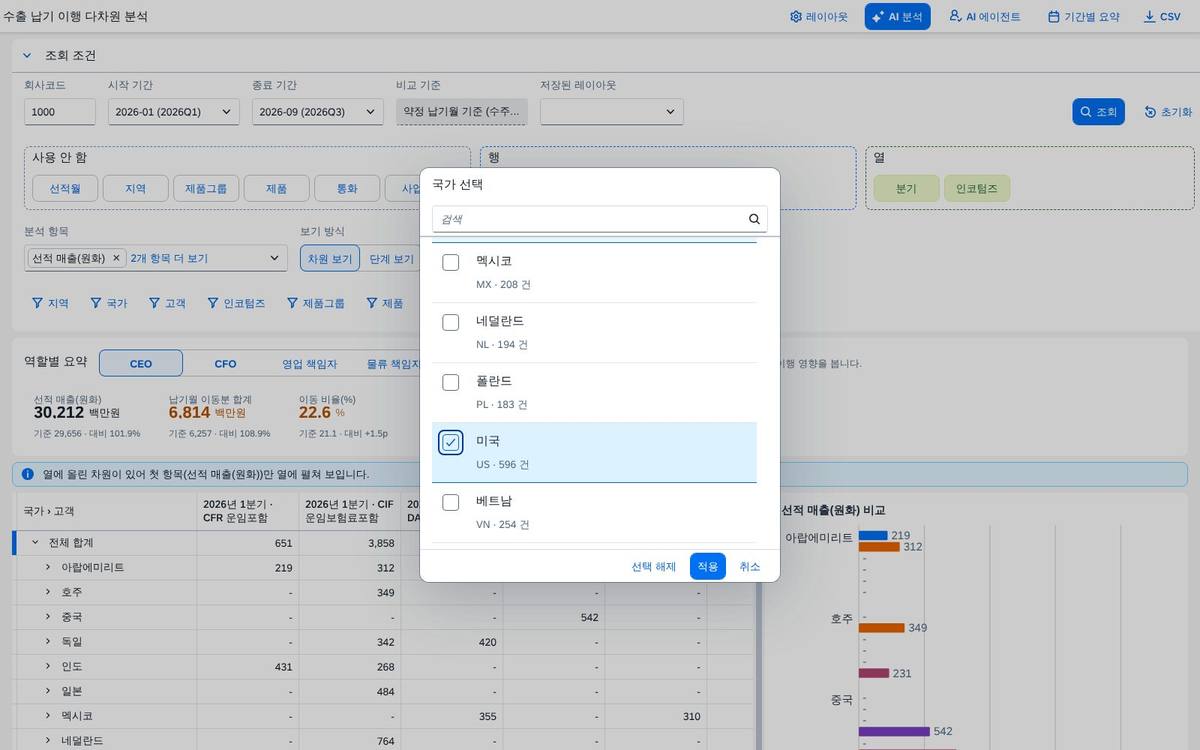Click the 제품그룹 dimension chip
The image size is (1200, 750).
point(206,188)
